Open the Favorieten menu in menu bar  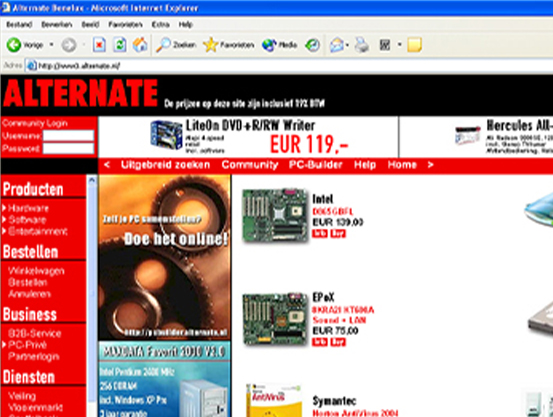(x=126, y=25)
